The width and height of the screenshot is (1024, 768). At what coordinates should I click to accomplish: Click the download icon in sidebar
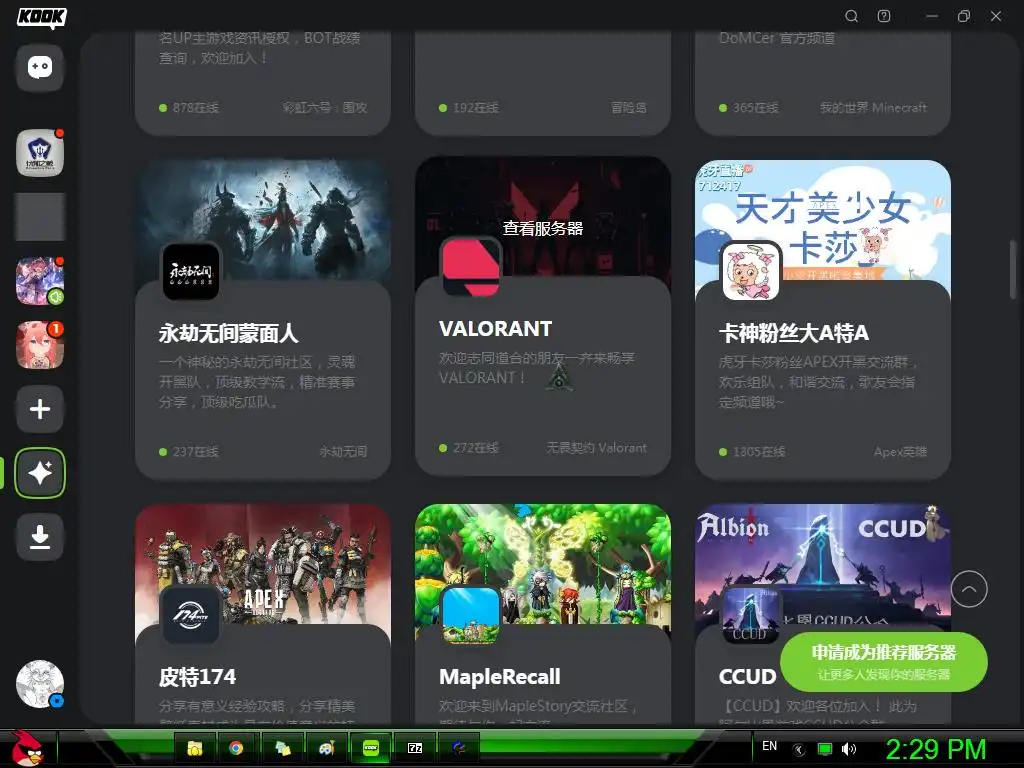click(x=40, y=537)
